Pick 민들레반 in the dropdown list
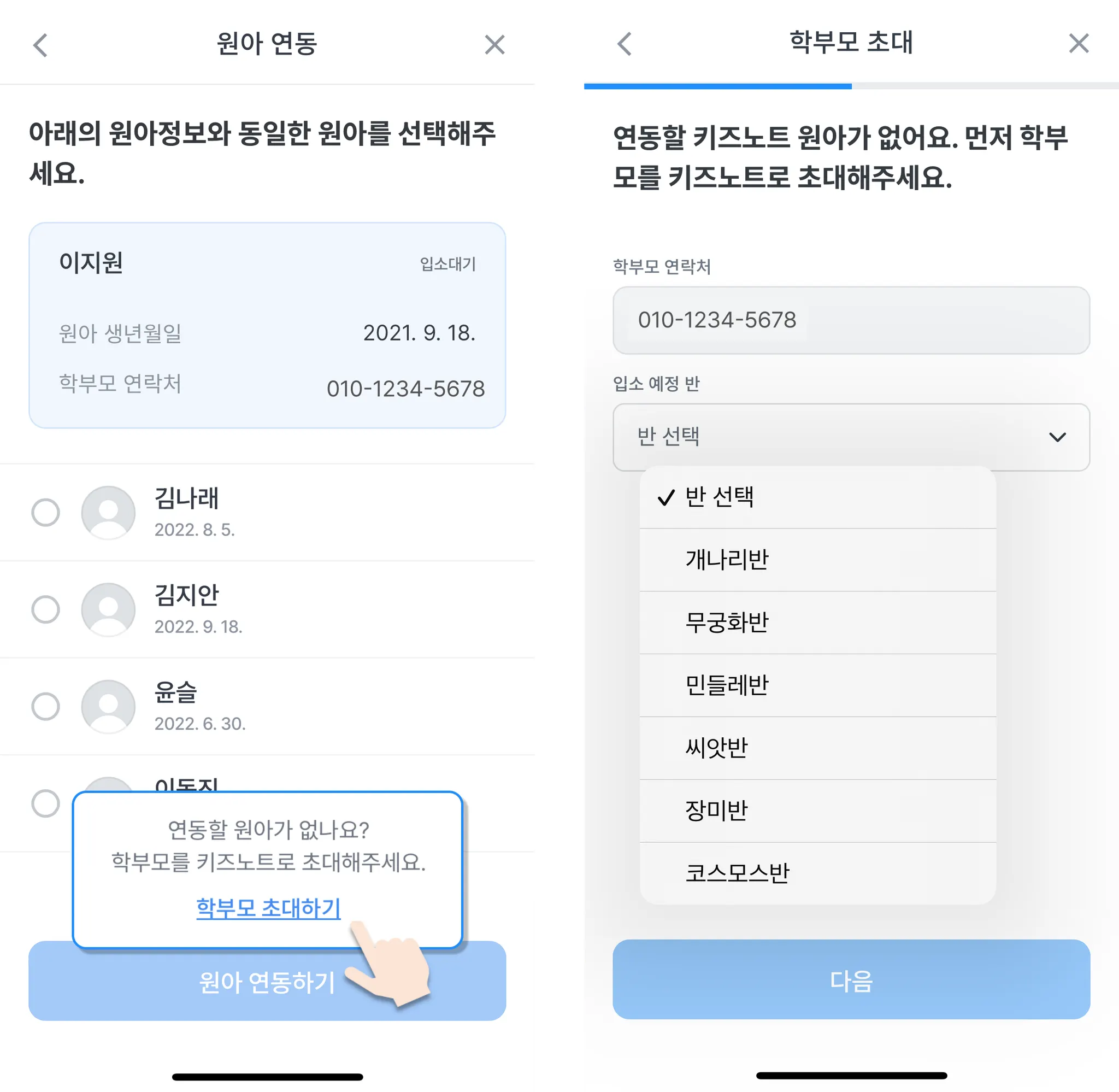This screenshot has height=1092, width=1119. tap(817, 685)
